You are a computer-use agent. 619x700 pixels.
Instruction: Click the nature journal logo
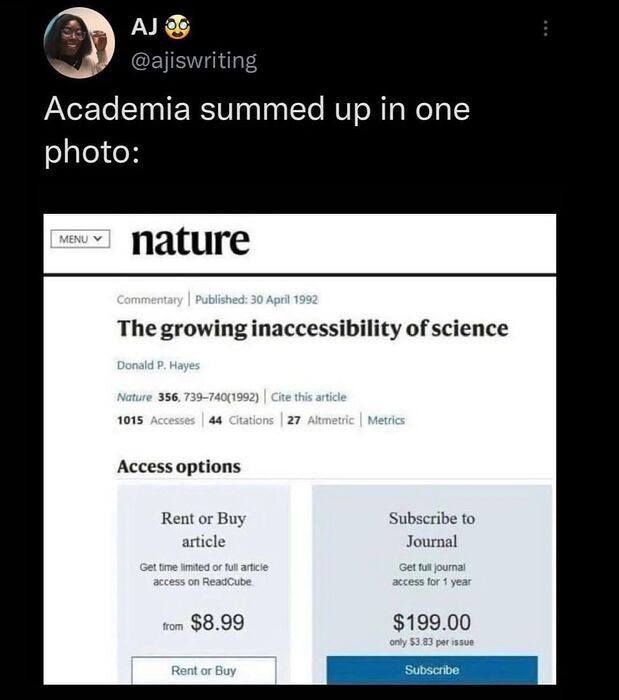pyautogui.click(x=190, y=241)
